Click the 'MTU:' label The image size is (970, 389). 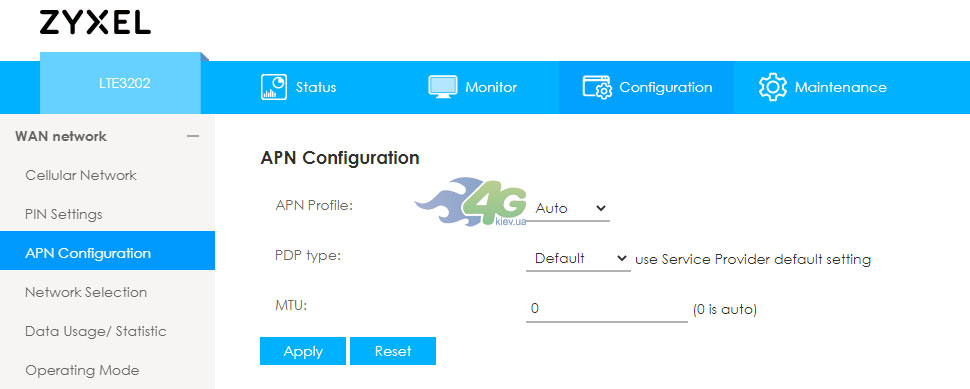click(291, 306)
